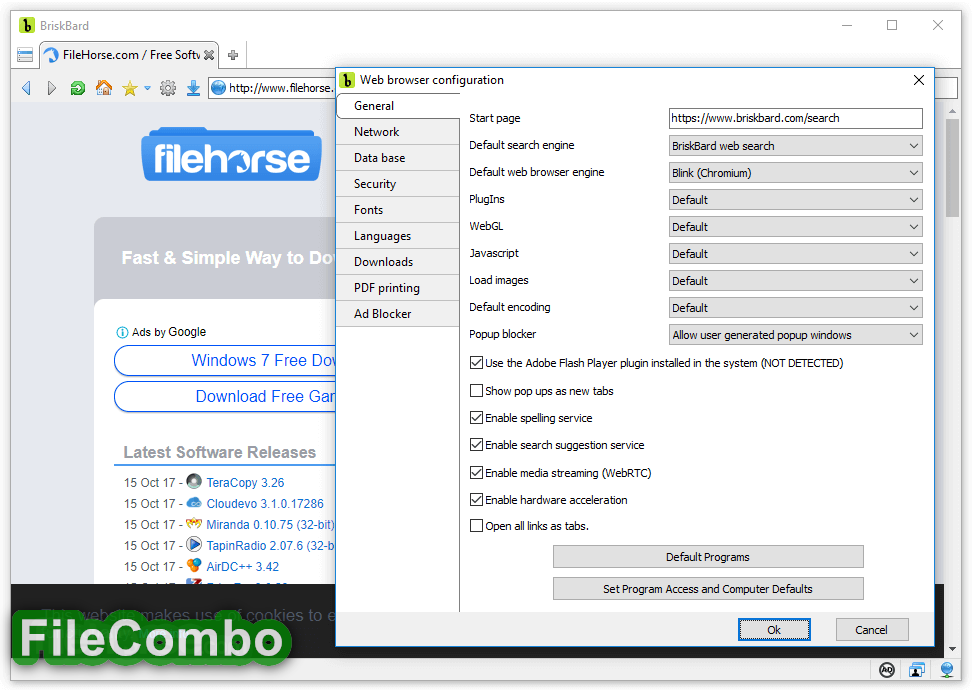The width and height of the screenshot is (972, 690).
Task: Toggle Enable search suggestion service checkbox
Action: pyautogui.click(x=476, y=445)
